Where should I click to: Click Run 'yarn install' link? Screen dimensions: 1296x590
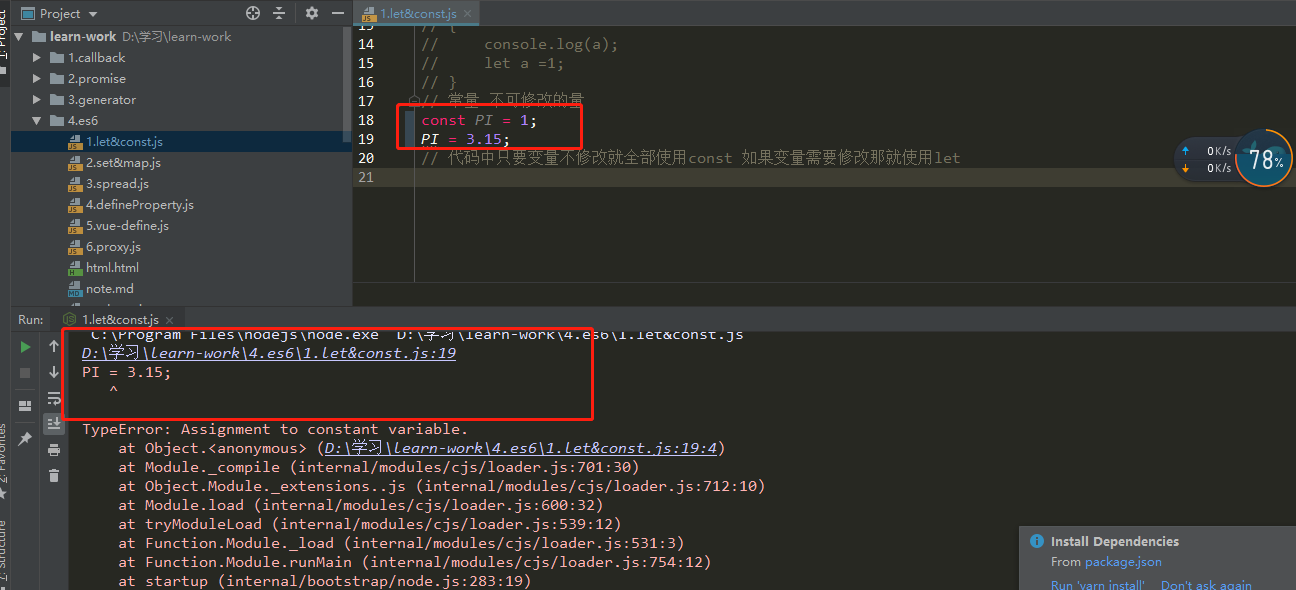pos(1098,585)
